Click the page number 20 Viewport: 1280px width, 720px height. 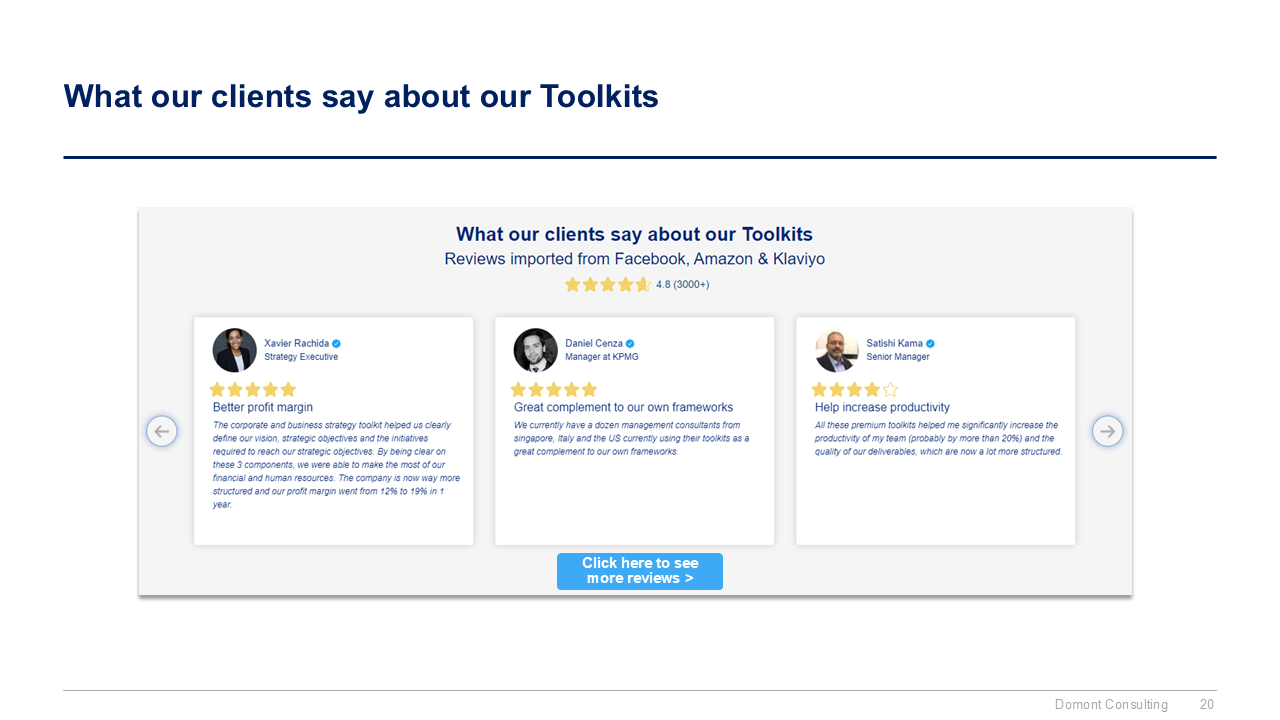click(x=1206, y=704)
